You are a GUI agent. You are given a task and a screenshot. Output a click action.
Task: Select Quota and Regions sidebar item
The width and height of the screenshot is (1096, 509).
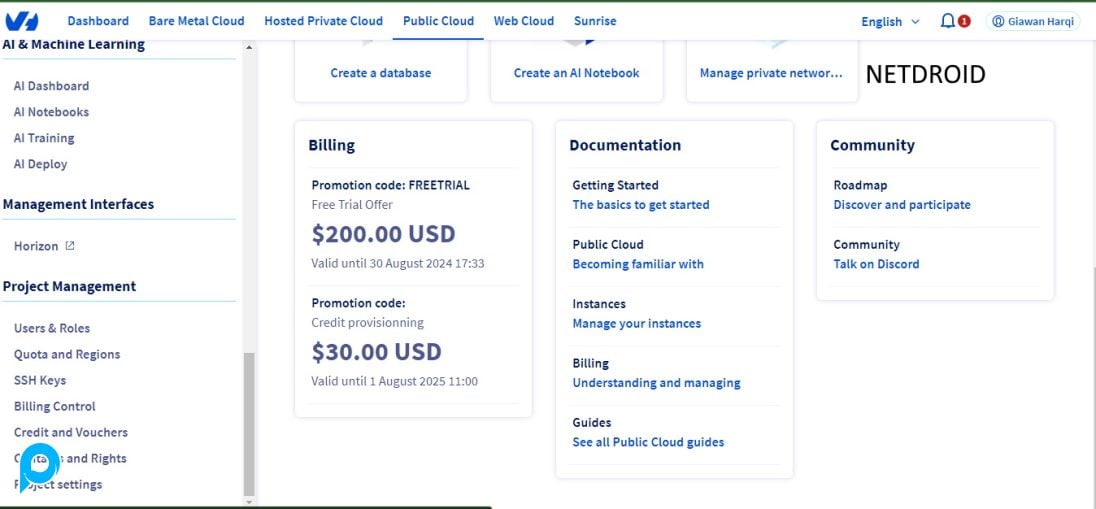(x=67, y=354)
